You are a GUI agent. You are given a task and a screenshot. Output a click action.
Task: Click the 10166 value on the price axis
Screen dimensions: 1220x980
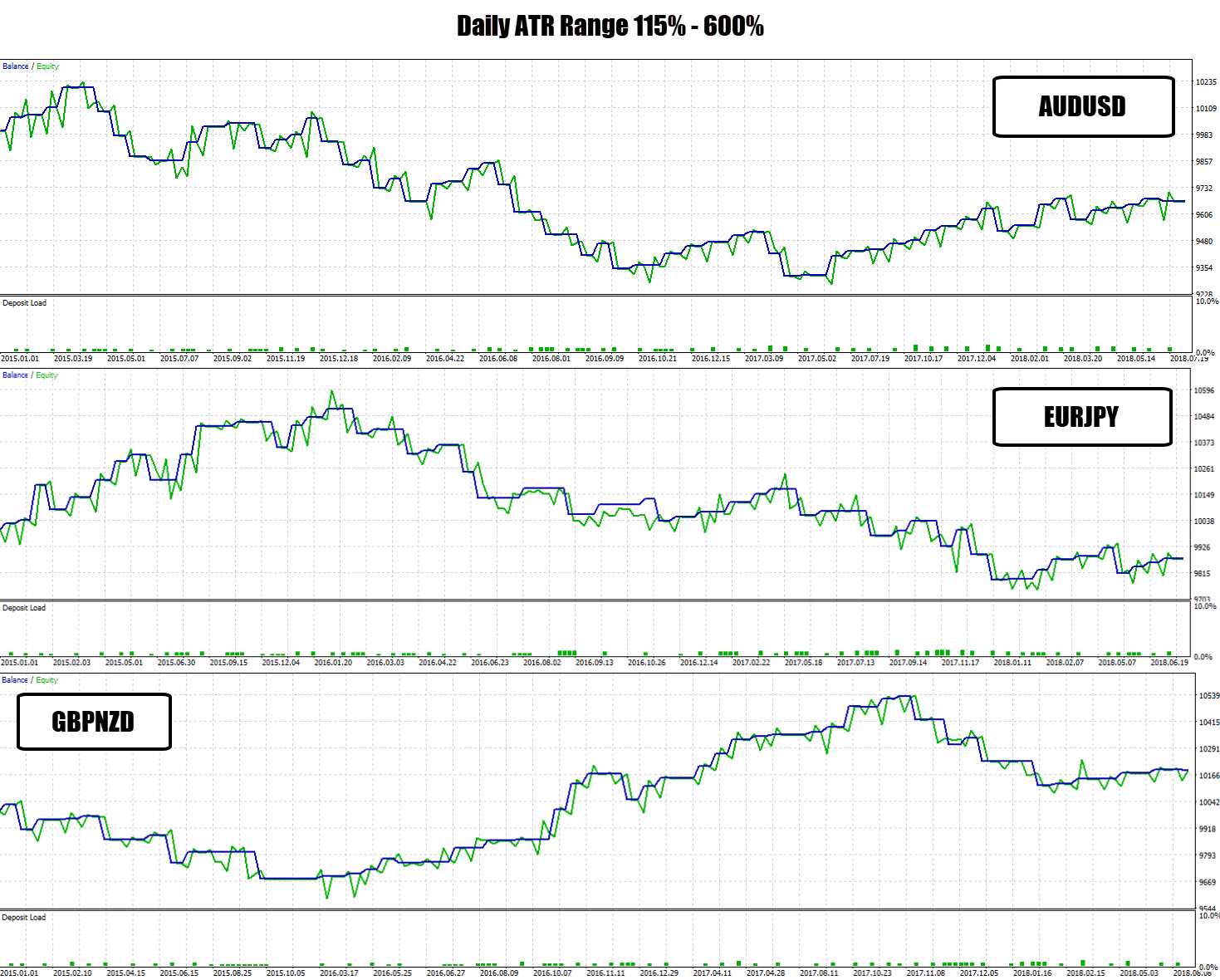(x=1210, y=776)
